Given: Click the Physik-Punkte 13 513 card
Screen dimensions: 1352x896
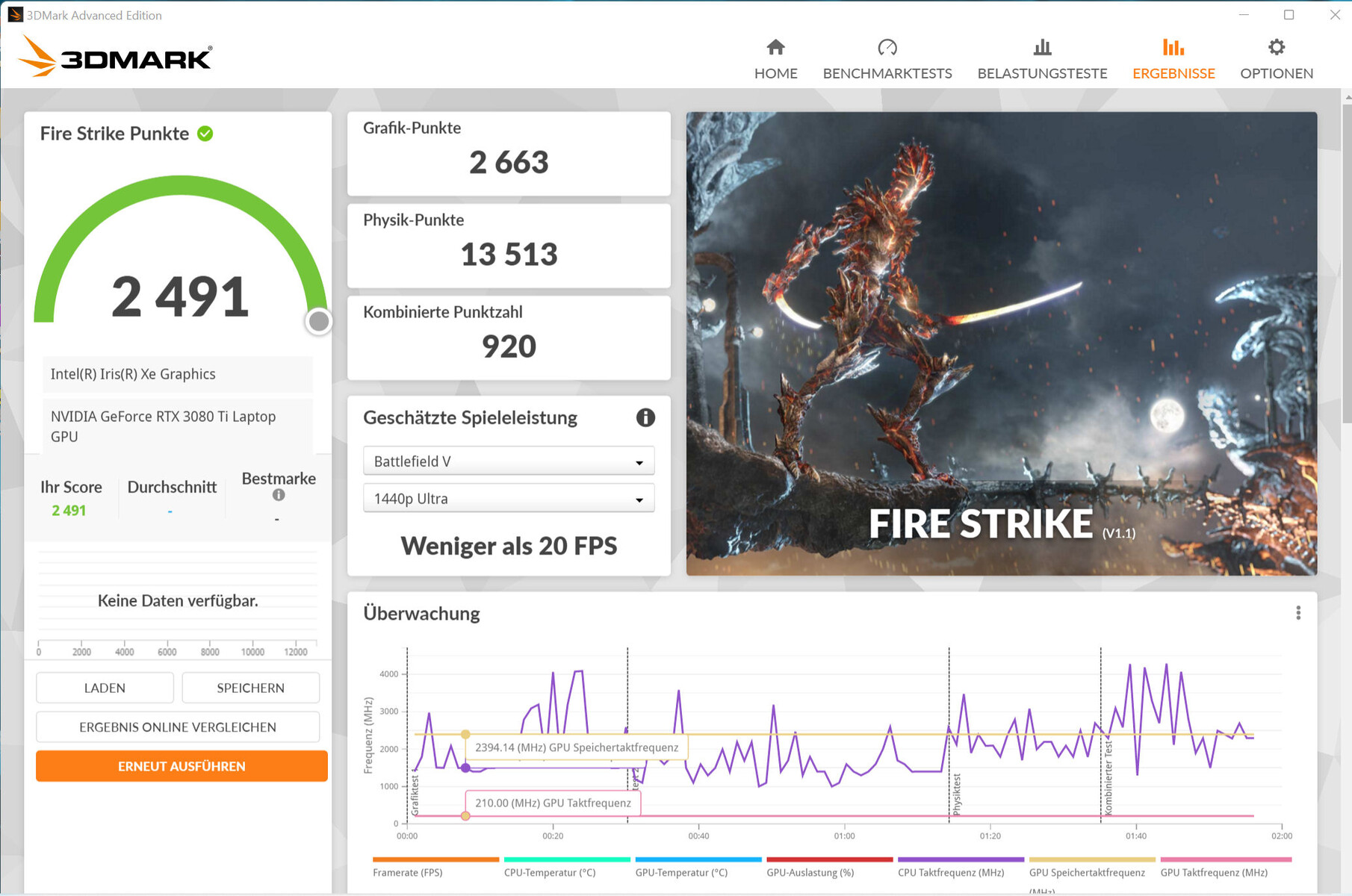Looking at the screenshot, I should 509,246.
